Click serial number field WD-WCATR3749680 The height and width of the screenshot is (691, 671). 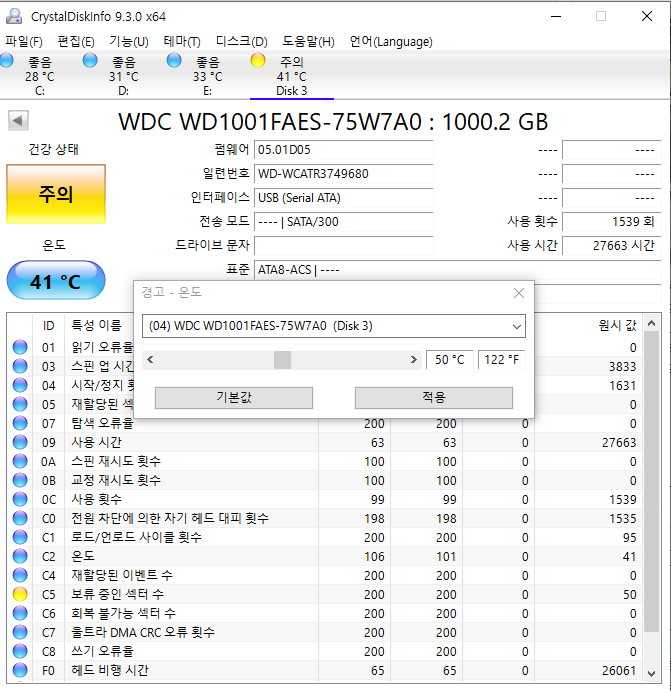coord(344,174)
